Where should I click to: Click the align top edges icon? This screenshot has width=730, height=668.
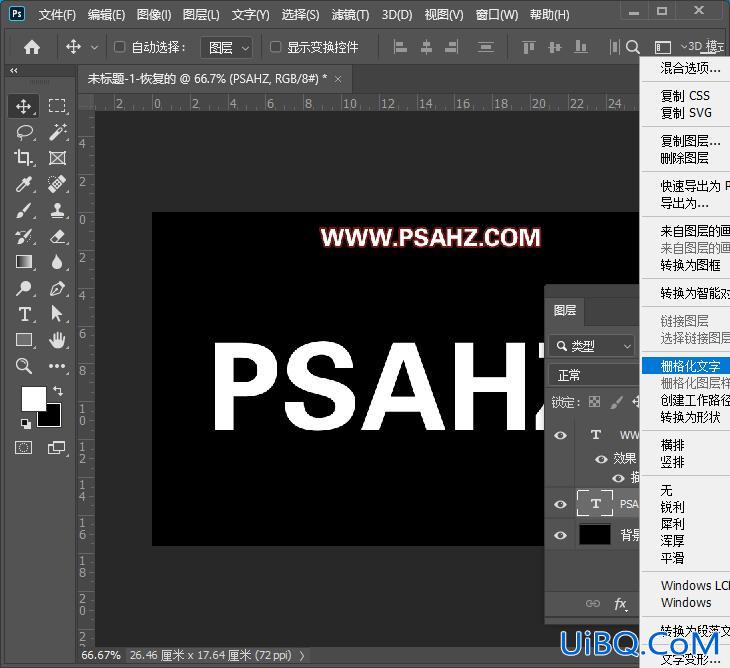click(x=528, y=47)
